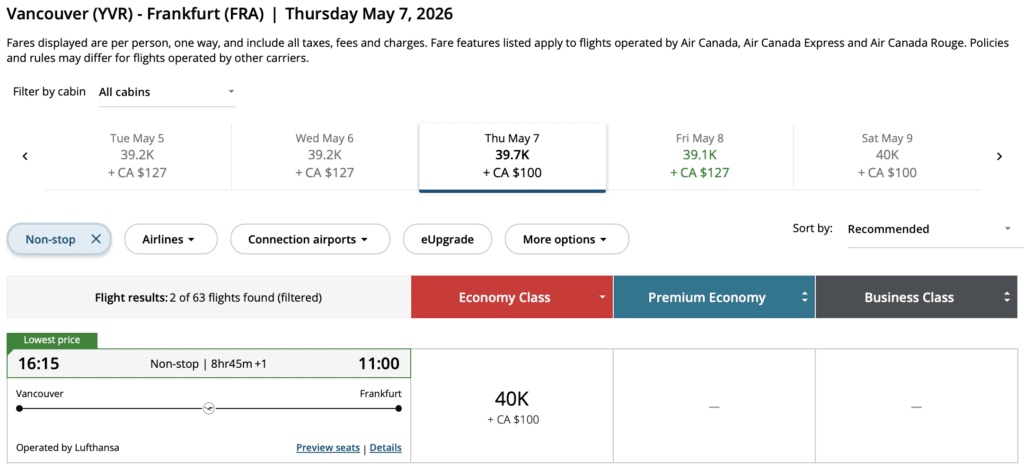Open the Filter by cabin dropdown
The width and height of the screenshot is (1024, 468).
point(166,92)
